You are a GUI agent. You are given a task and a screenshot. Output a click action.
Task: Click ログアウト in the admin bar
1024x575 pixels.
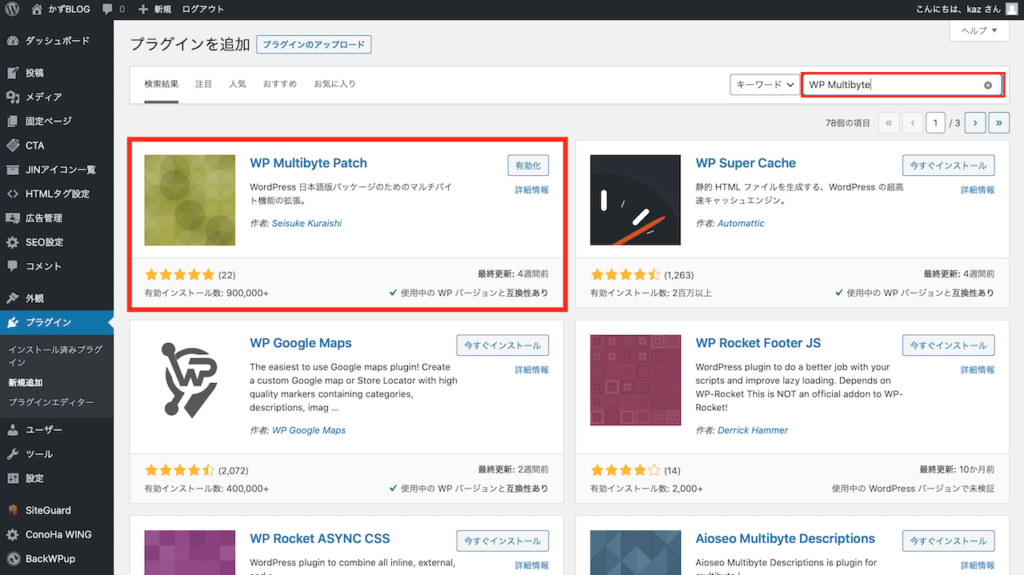pos(202,9)
